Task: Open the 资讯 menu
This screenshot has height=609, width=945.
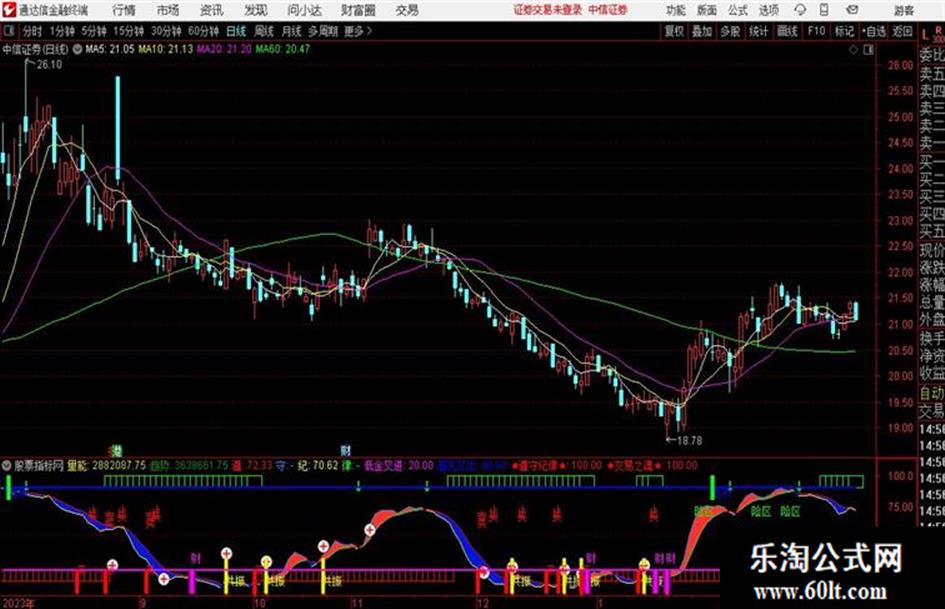Action: [212, 10]
